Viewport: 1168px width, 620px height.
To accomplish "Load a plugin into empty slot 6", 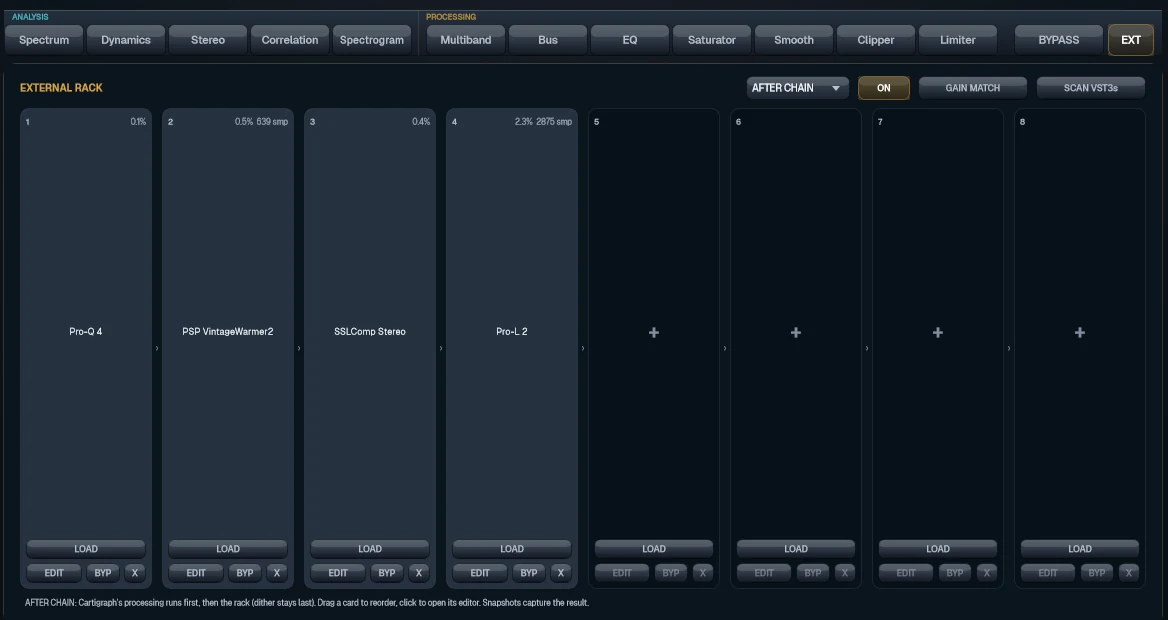I will (796, 549).
